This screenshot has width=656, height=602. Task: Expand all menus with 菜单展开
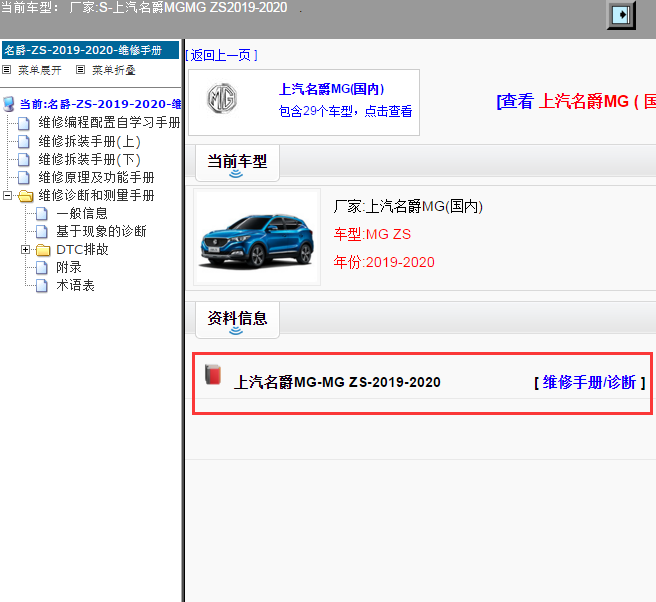point(40,70)
